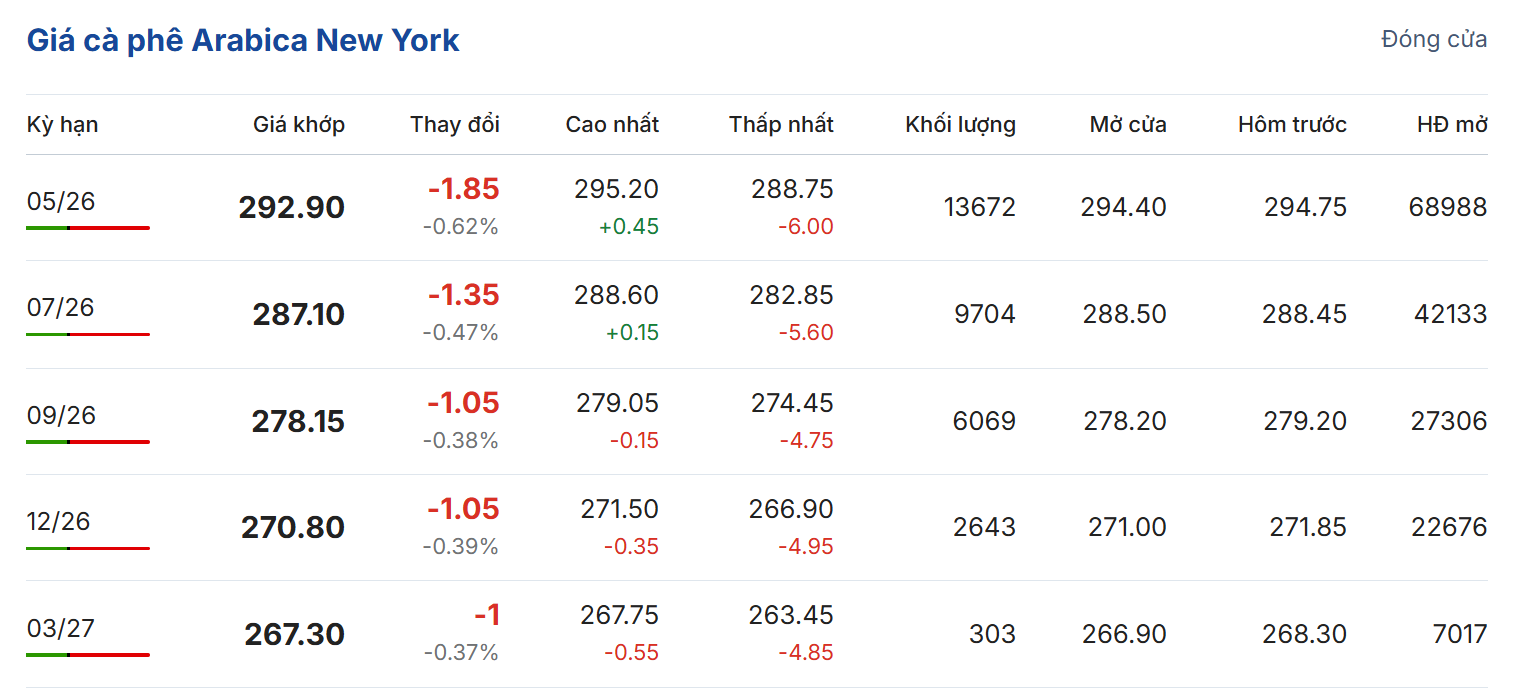The image size is (1518, 692).
Task: Select the 05/26 contract term
Action: click(x=61, y=201)
